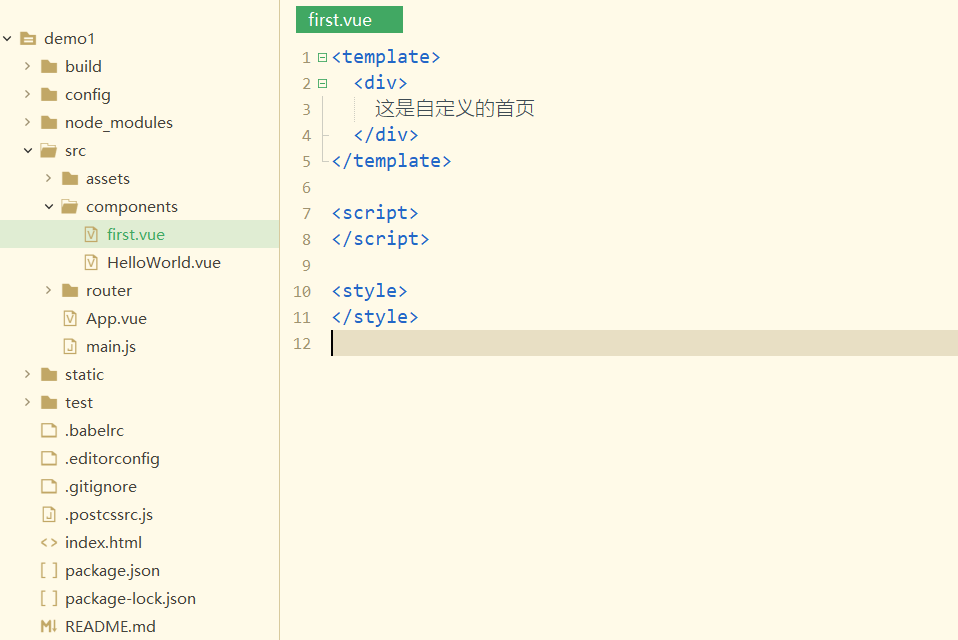Click the Markdown icon beside README.md

(x=48, y=627)
